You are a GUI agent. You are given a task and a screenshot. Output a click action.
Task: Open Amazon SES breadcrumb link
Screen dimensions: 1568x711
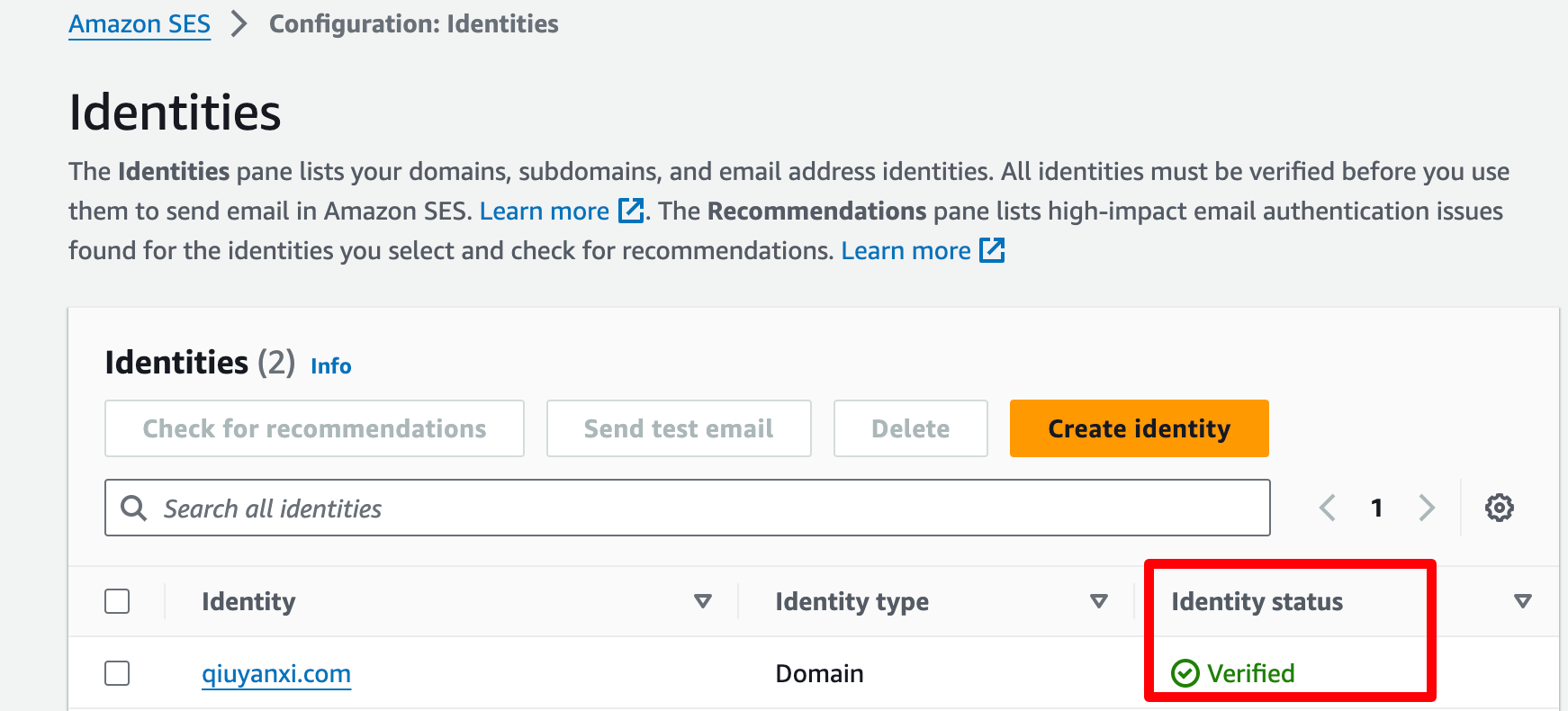(140, 24)
